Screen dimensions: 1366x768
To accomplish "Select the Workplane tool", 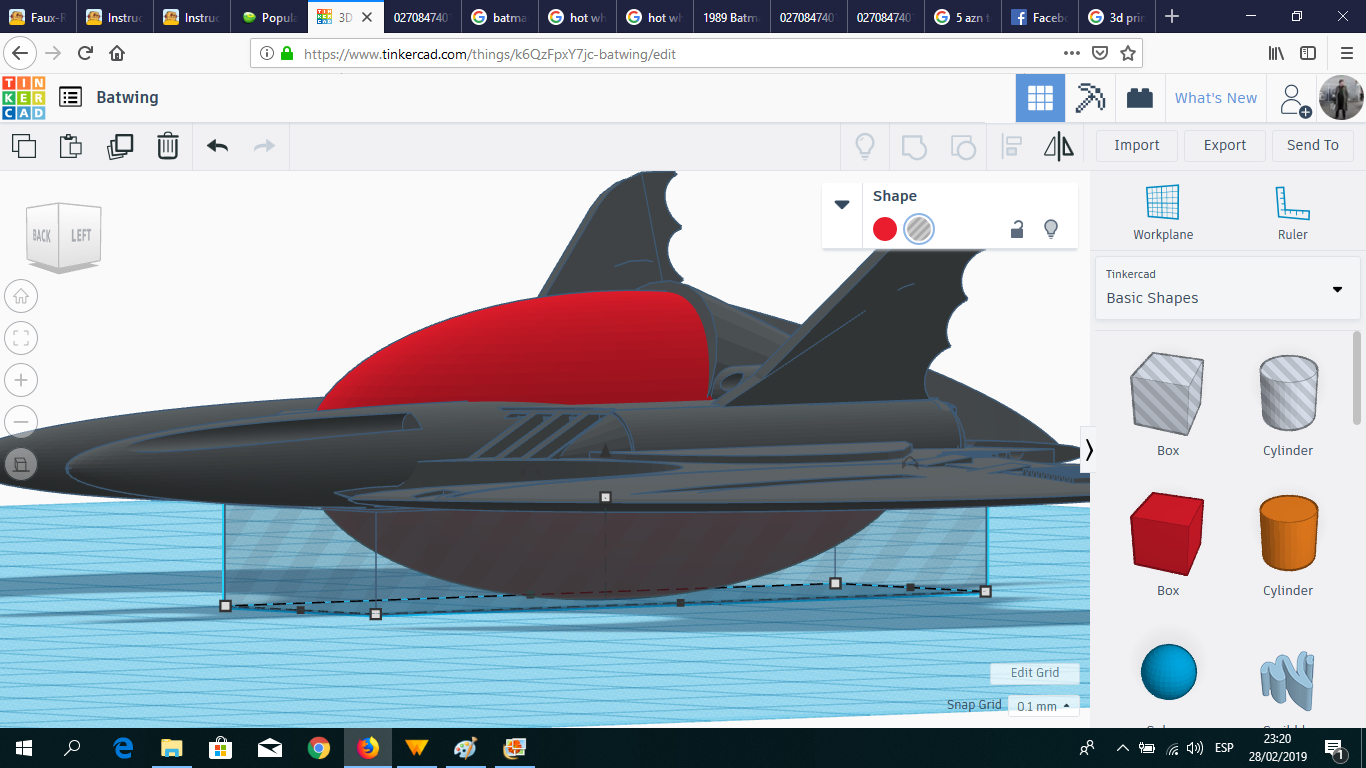I will pyautogui.click(x=1163, y=213).
